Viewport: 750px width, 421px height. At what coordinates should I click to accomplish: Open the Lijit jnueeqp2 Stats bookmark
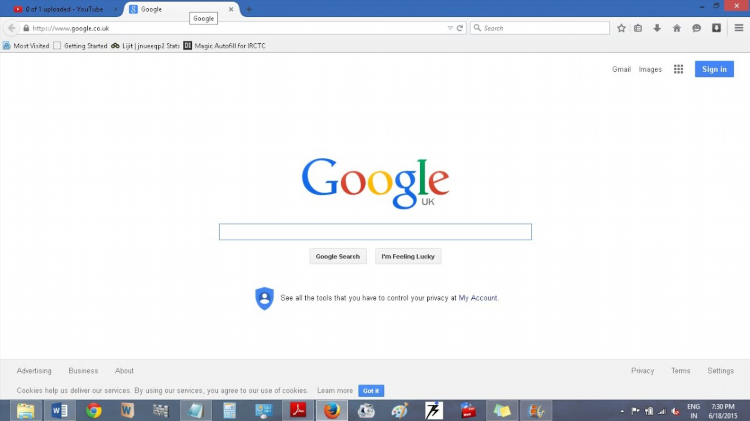tap(145, 46)
